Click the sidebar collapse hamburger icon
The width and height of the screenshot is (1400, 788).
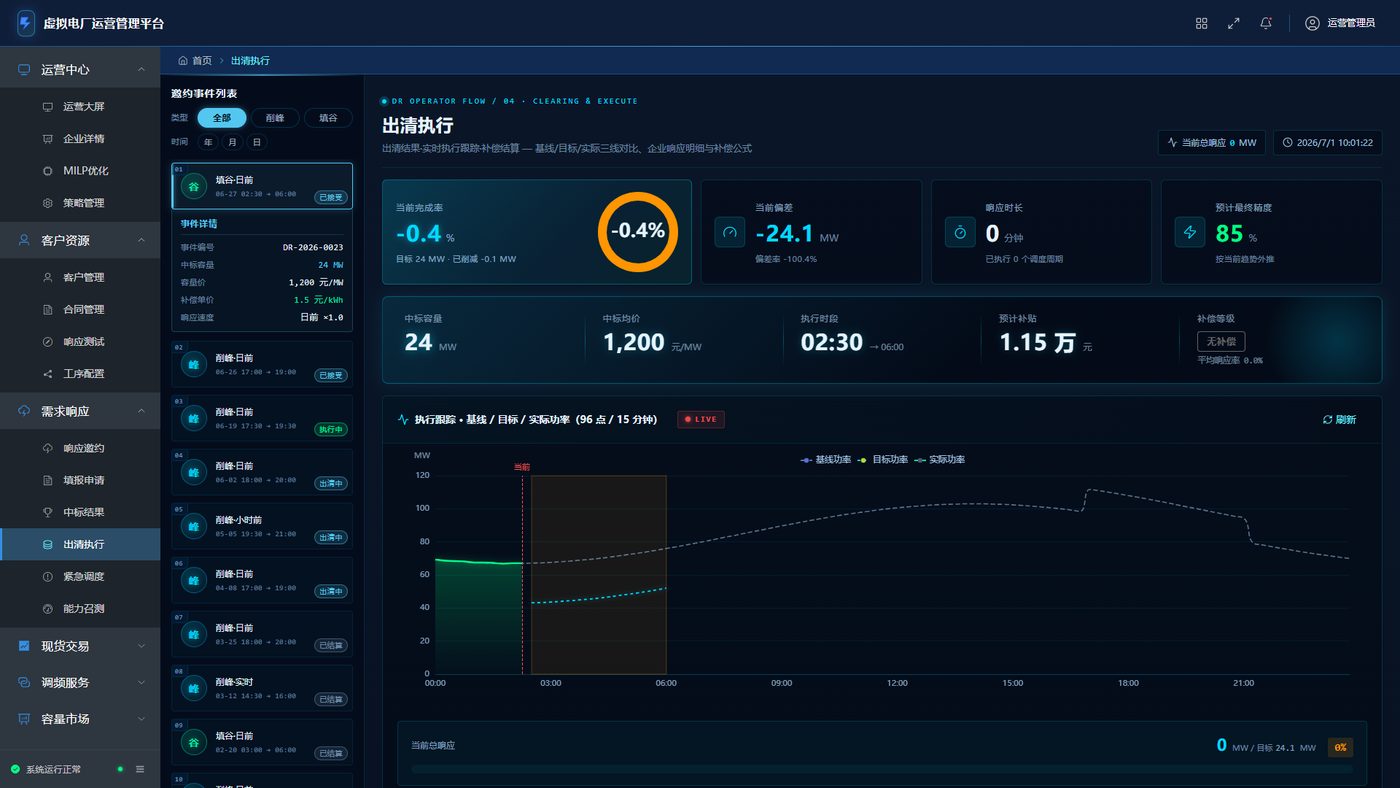140,769
